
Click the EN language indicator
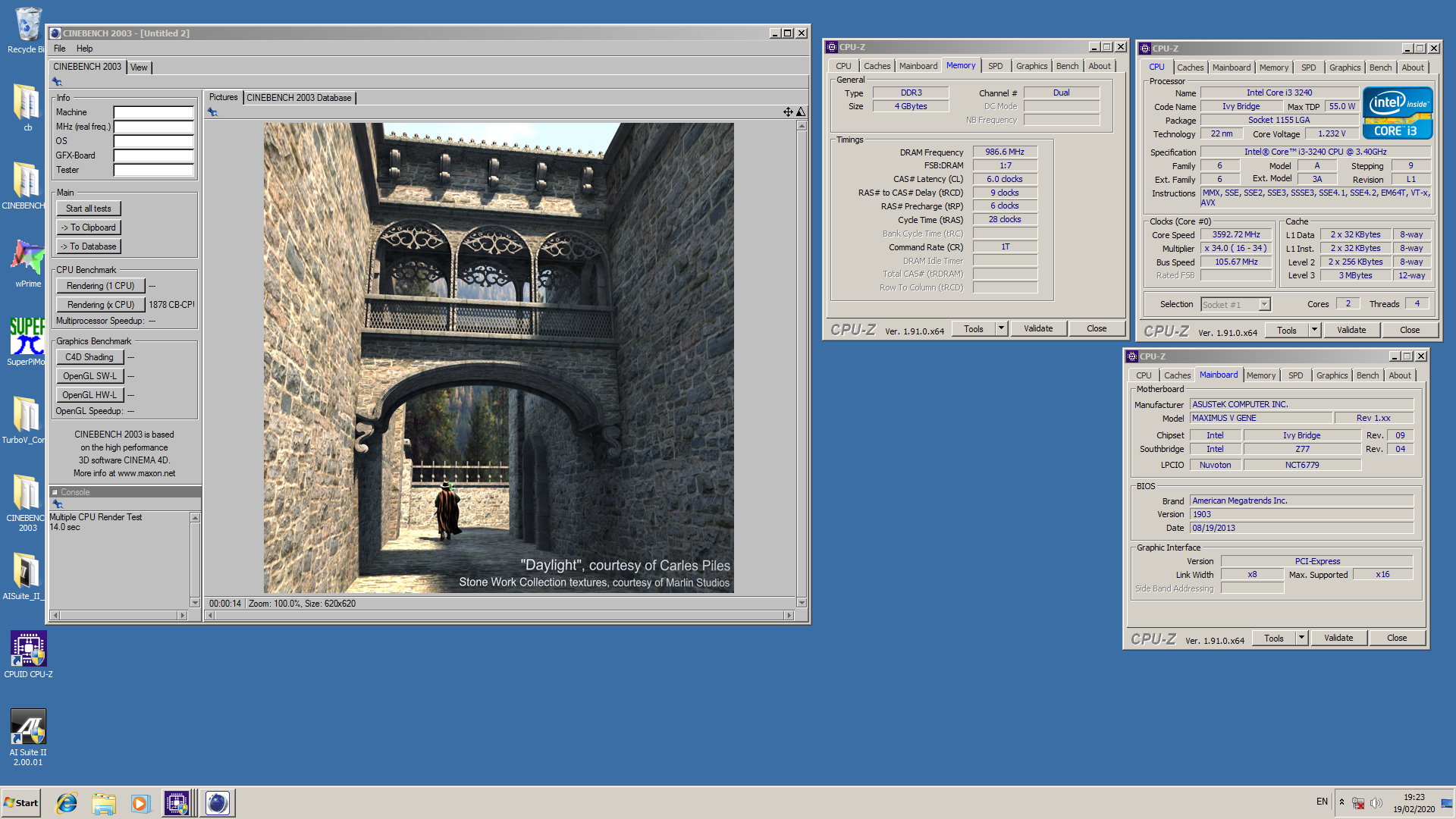tap(1322, 802)
